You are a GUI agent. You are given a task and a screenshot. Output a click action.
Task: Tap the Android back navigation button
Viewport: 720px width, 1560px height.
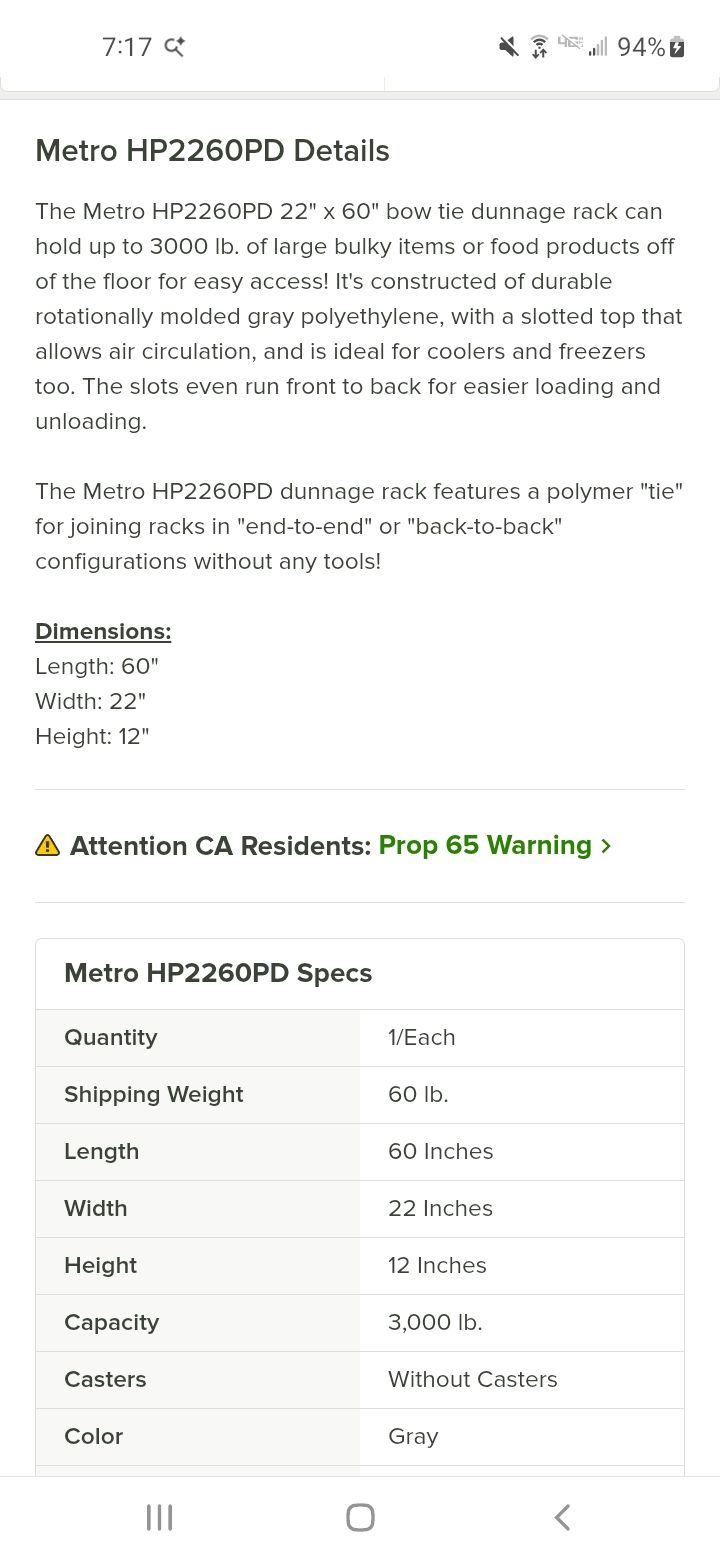[x=562, y=1517]
